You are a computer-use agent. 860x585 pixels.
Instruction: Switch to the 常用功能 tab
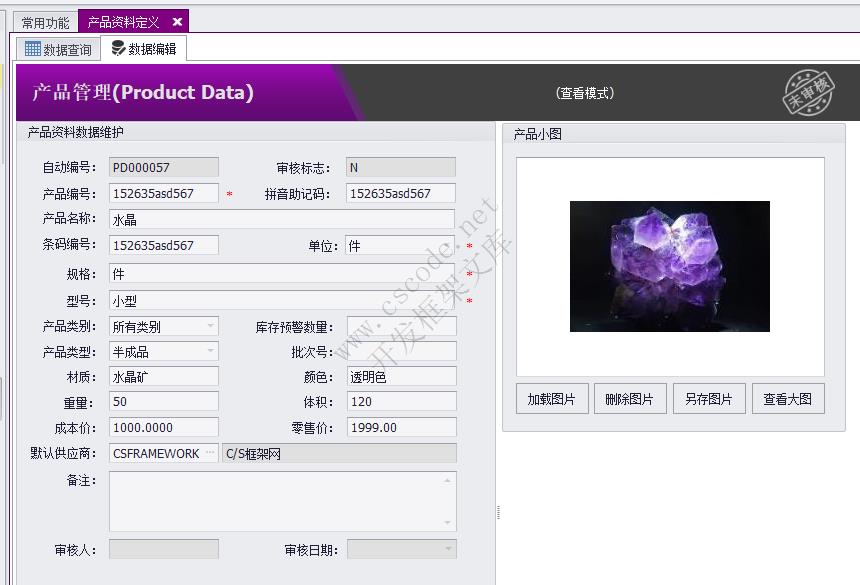41,19
